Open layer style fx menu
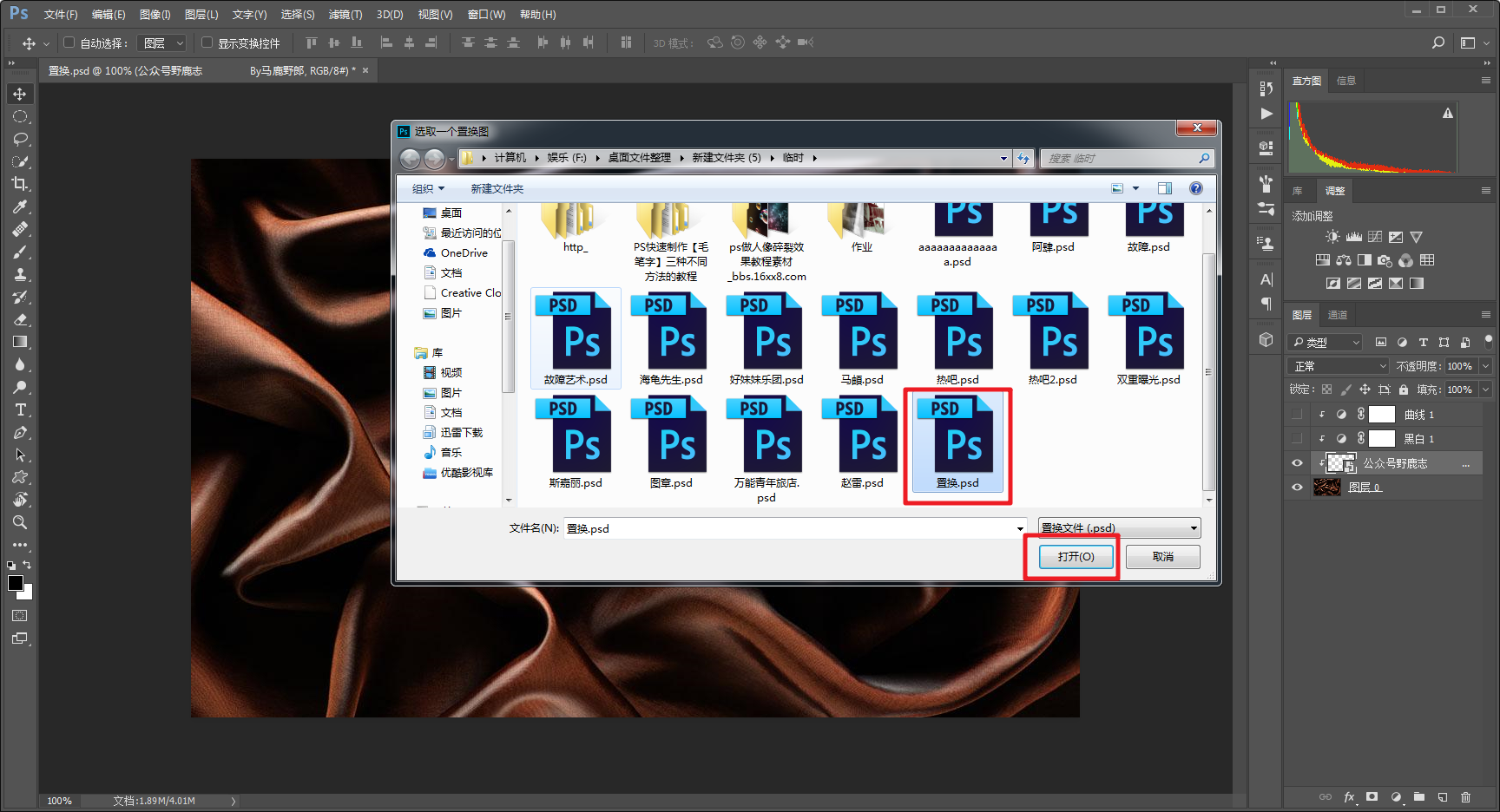Viewport: 1500px width, 812px height. click(1349, 796)
